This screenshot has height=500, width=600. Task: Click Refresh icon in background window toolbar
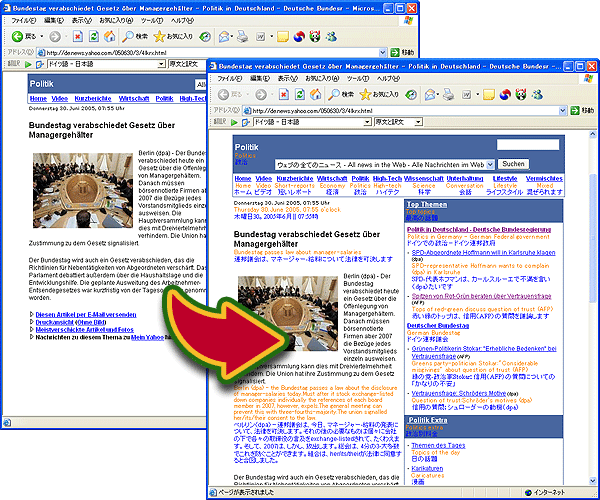94,36
